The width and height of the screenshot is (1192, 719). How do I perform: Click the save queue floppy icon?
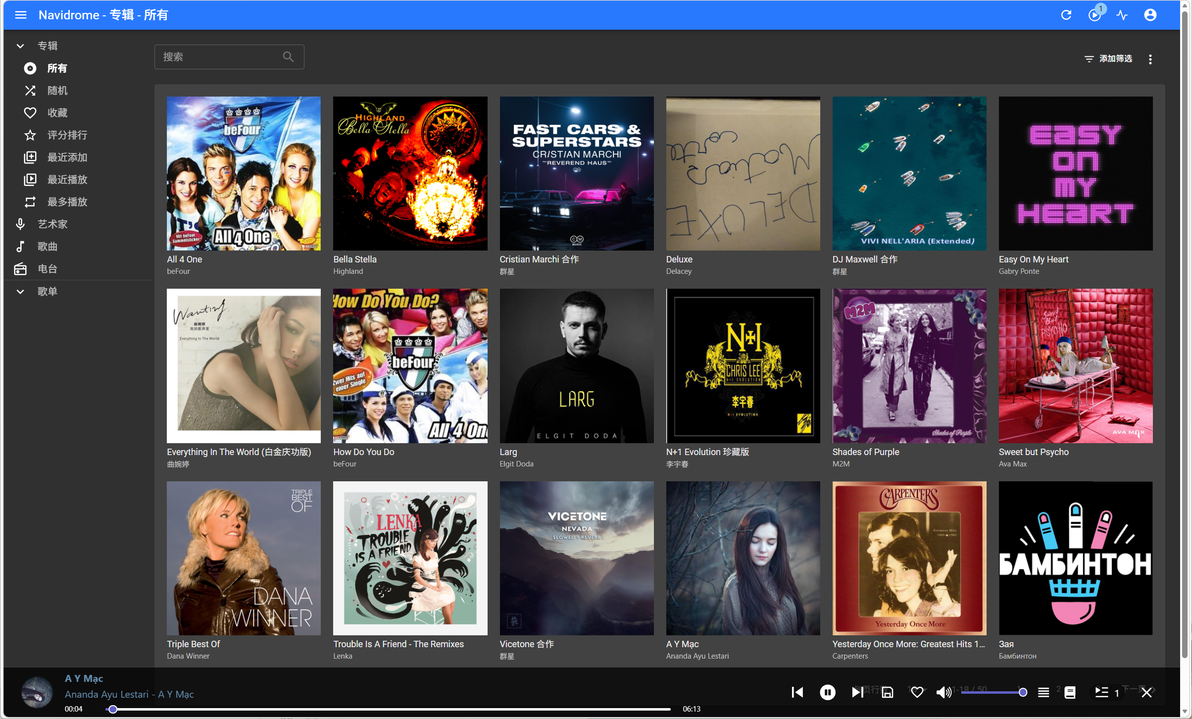pos(887,692)
